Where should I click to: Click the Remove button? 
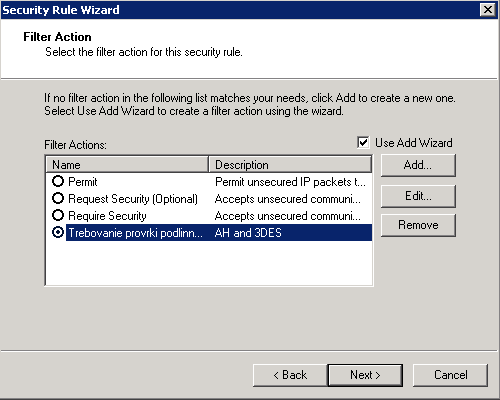pyautogui.click(x=418, y=225)
